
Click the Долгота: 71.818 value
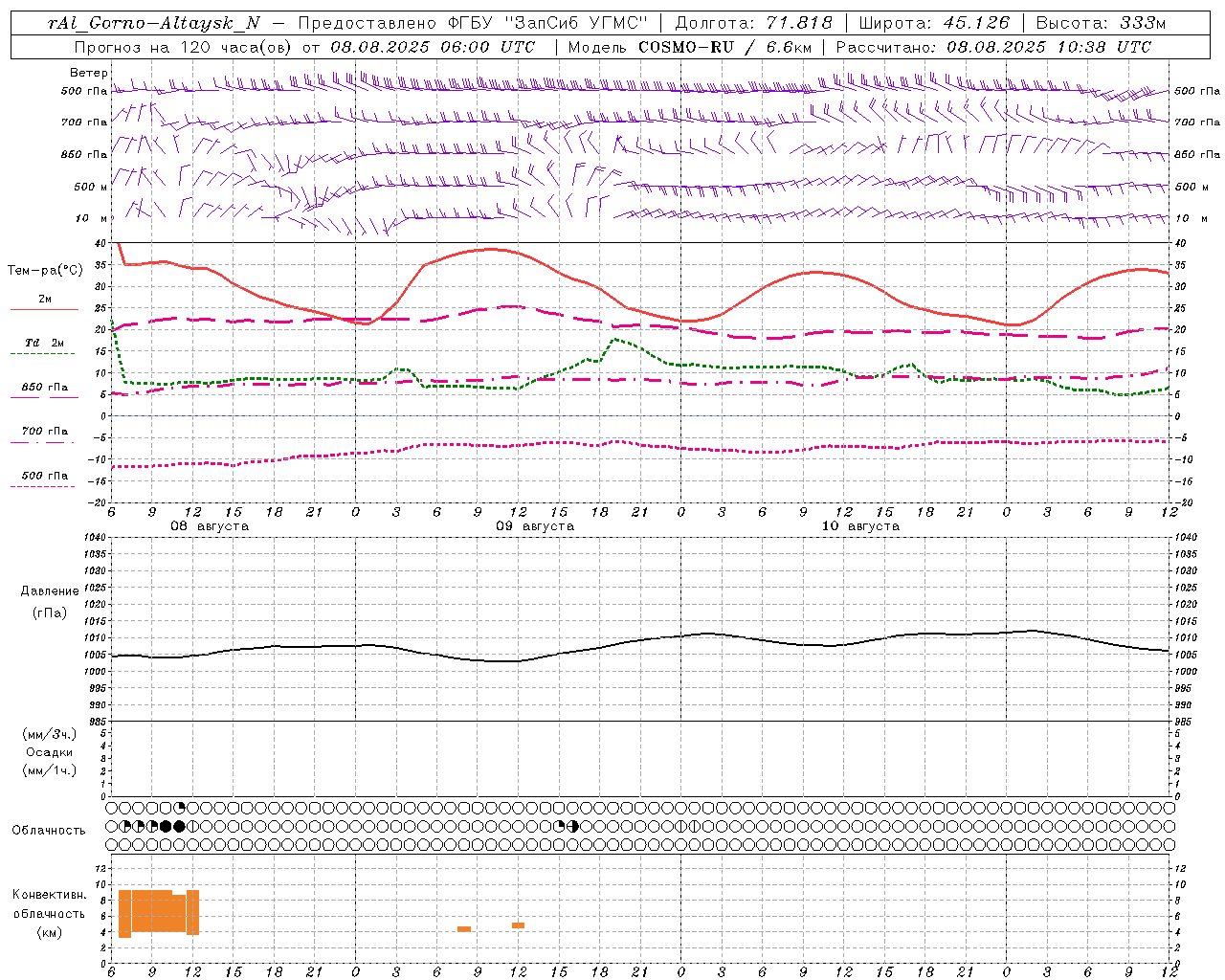[x=754, y=23]
